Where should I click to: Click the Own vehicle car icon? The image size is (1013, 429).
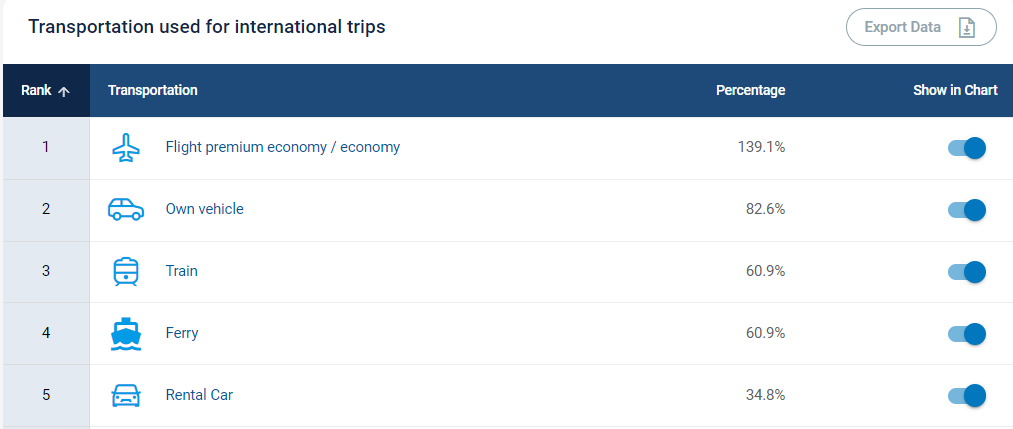(x=125, y=209)
